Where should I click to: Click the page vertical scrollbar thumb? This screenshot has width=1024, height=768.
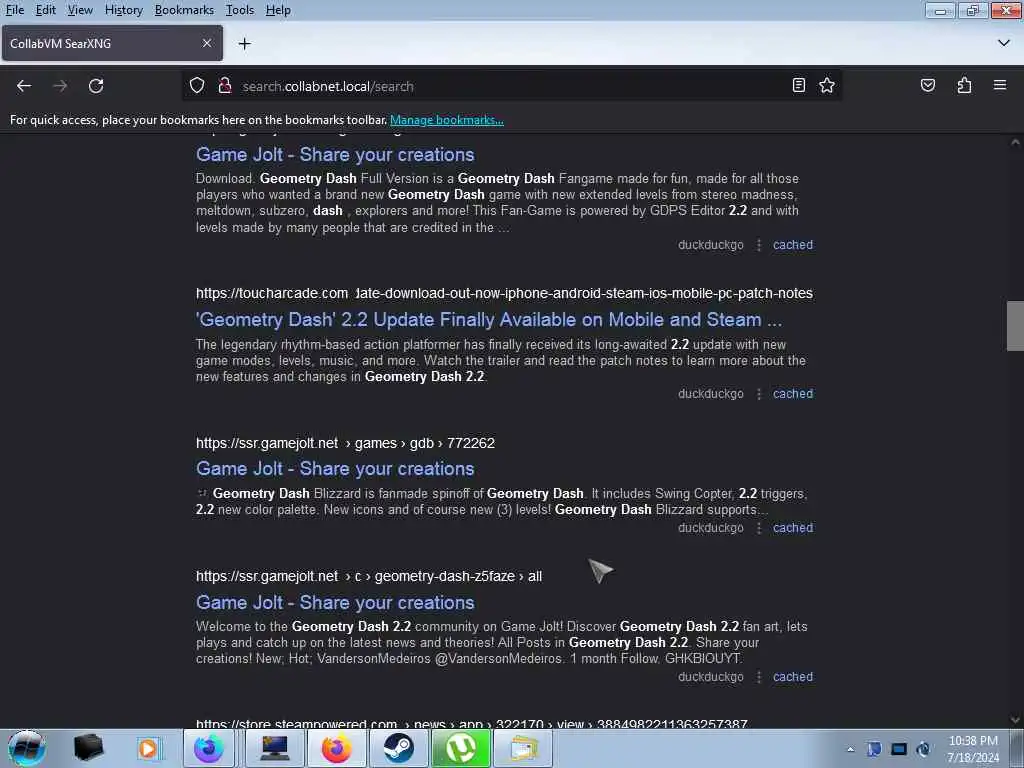[x=1015, y=326]
